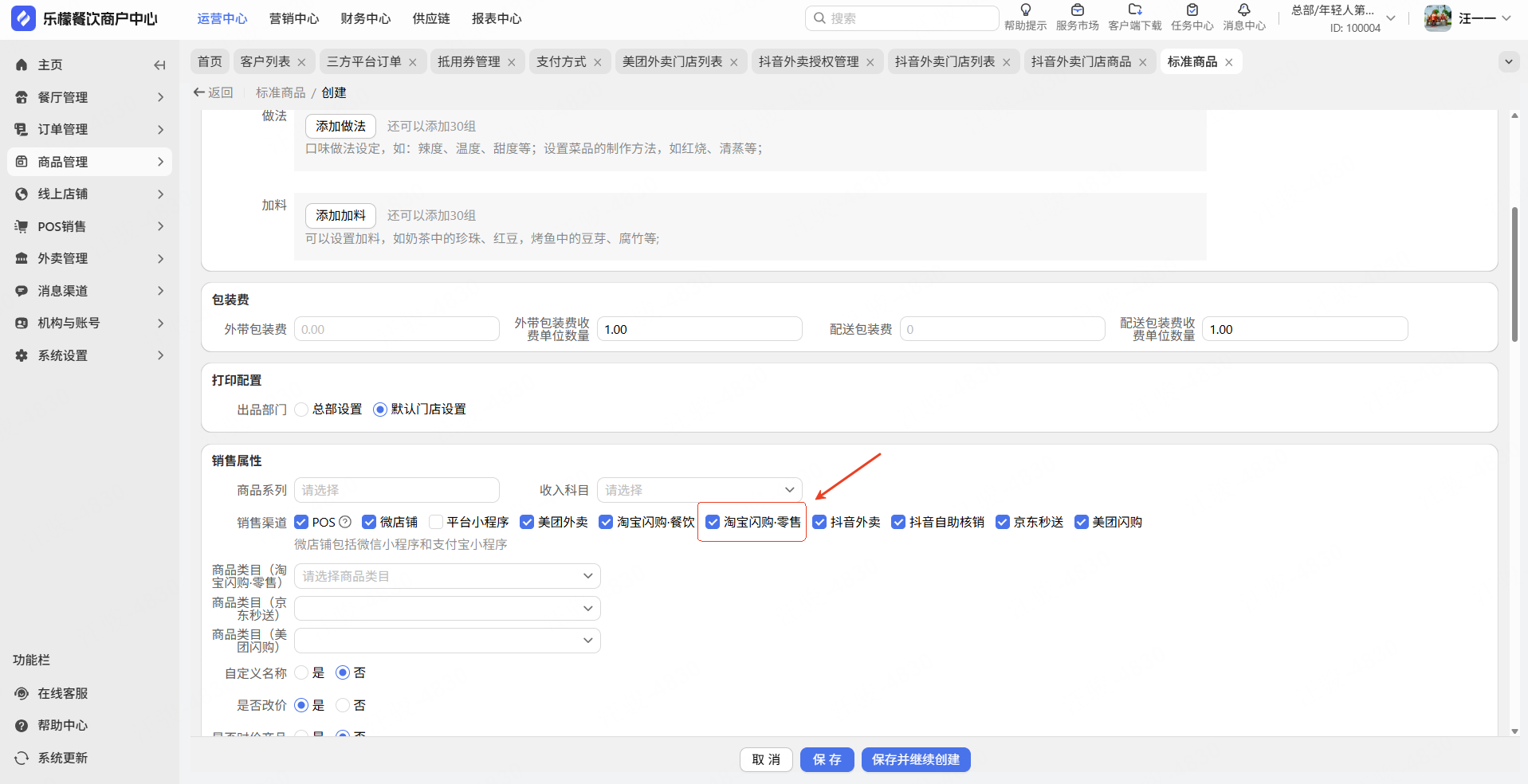Close the 抖音外卖门店商品 tab
The width and height of the screenshot is (1528, 784).
(x=1143, y=62)
